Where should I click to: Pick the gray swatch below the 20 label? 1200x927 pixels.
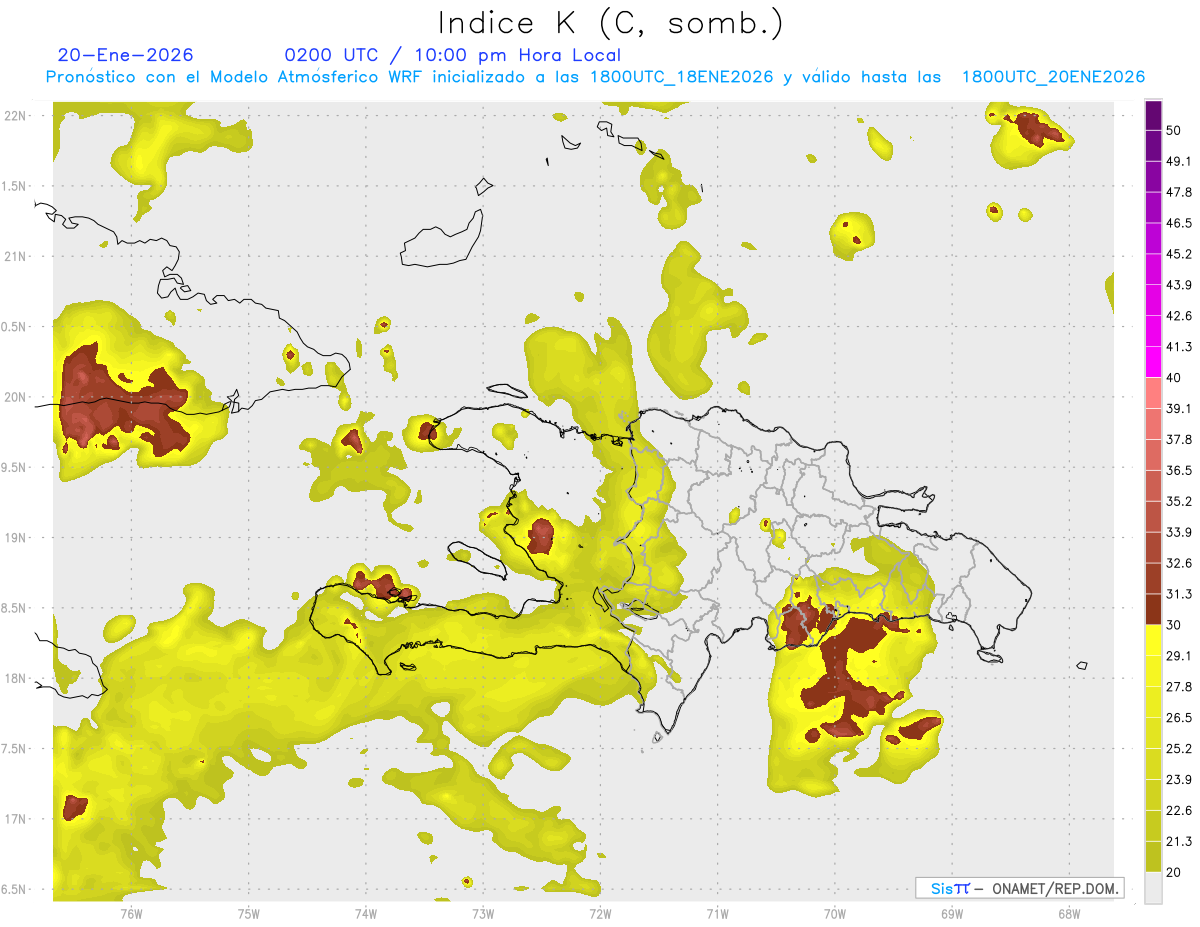tap(1154, 888)
